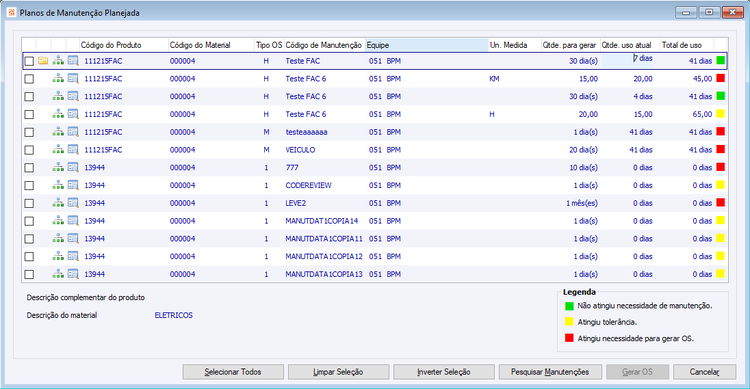Click the Código de Manutenção column header

coord(324,45)
